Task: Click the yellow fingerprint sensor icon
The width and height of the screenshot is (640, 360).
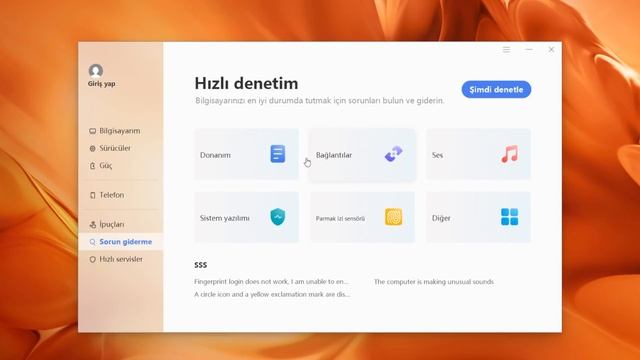Action: tap(393, 217)
